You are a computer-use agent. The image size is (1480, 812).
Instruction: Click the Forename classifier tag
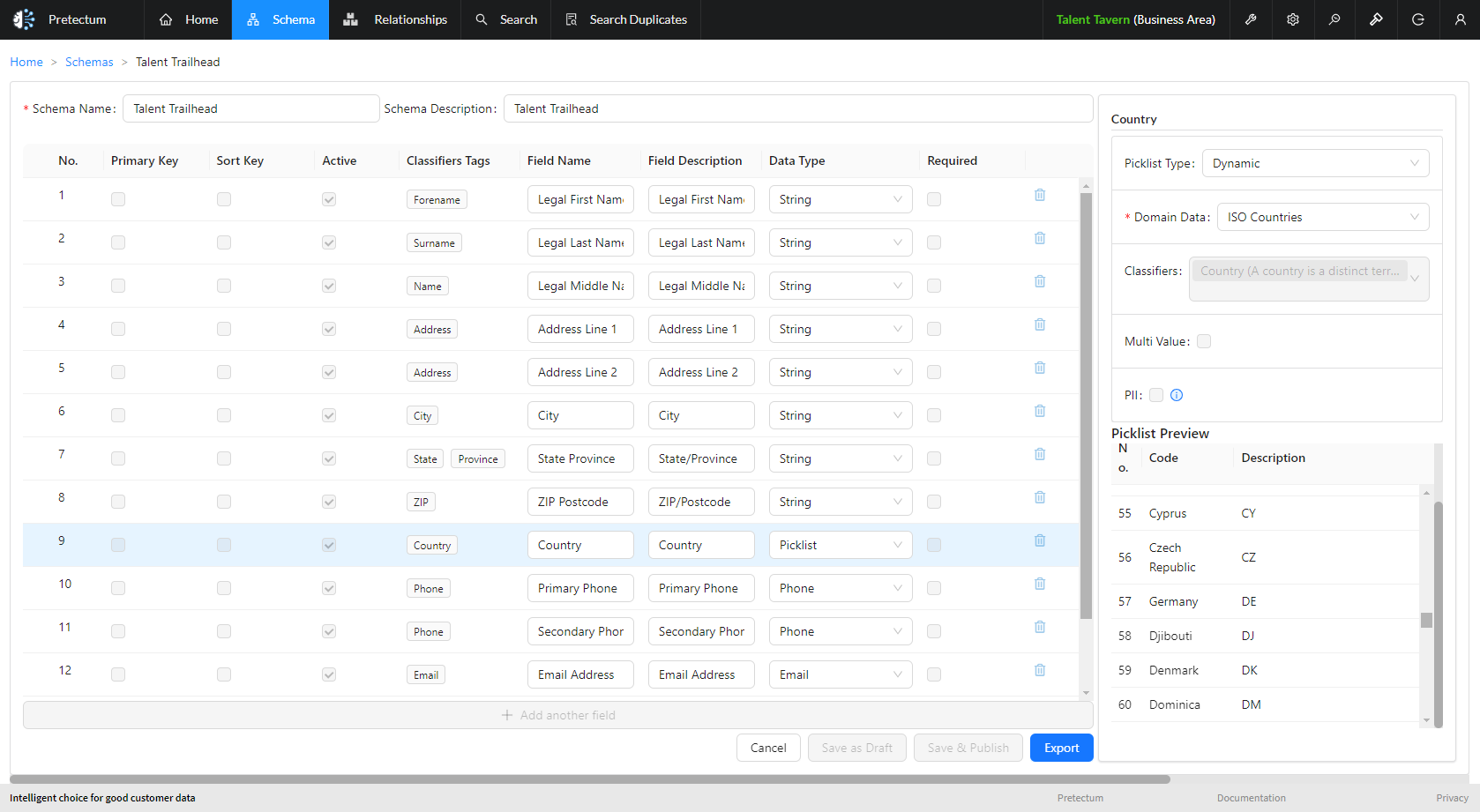coord(437,200)
